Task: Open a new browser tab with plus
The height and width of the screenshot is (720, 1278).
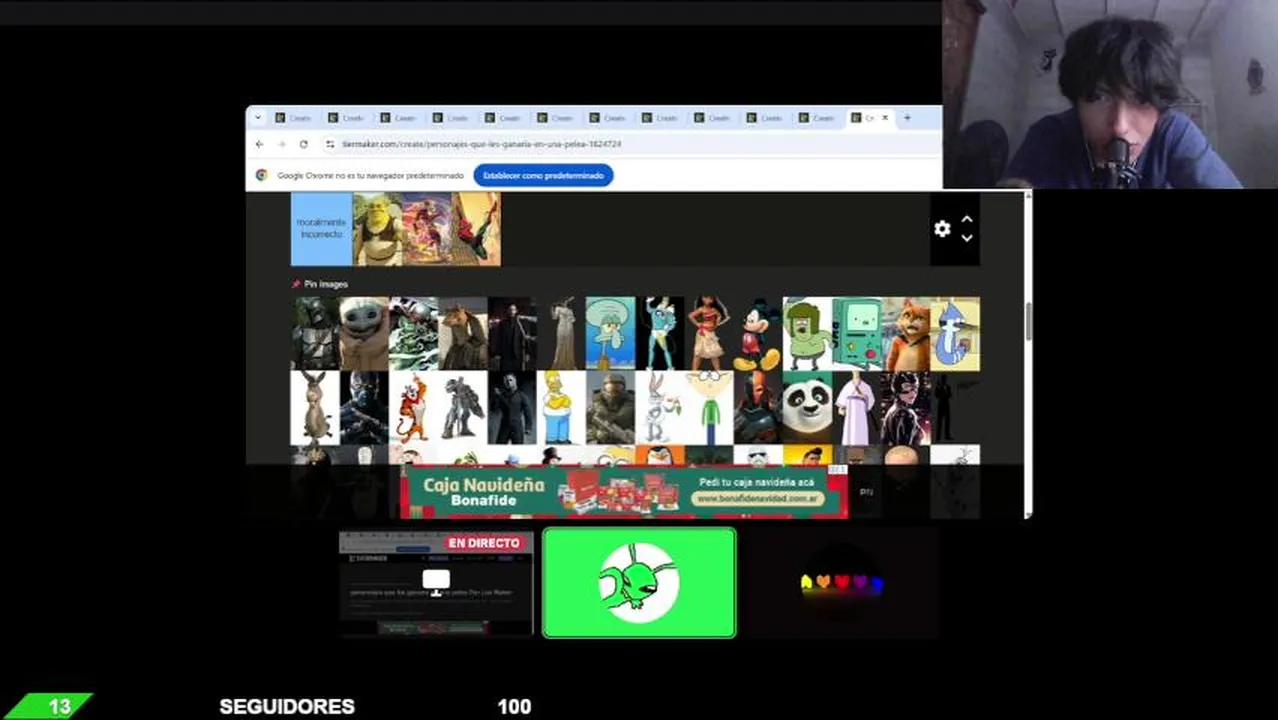Action: 907,118
